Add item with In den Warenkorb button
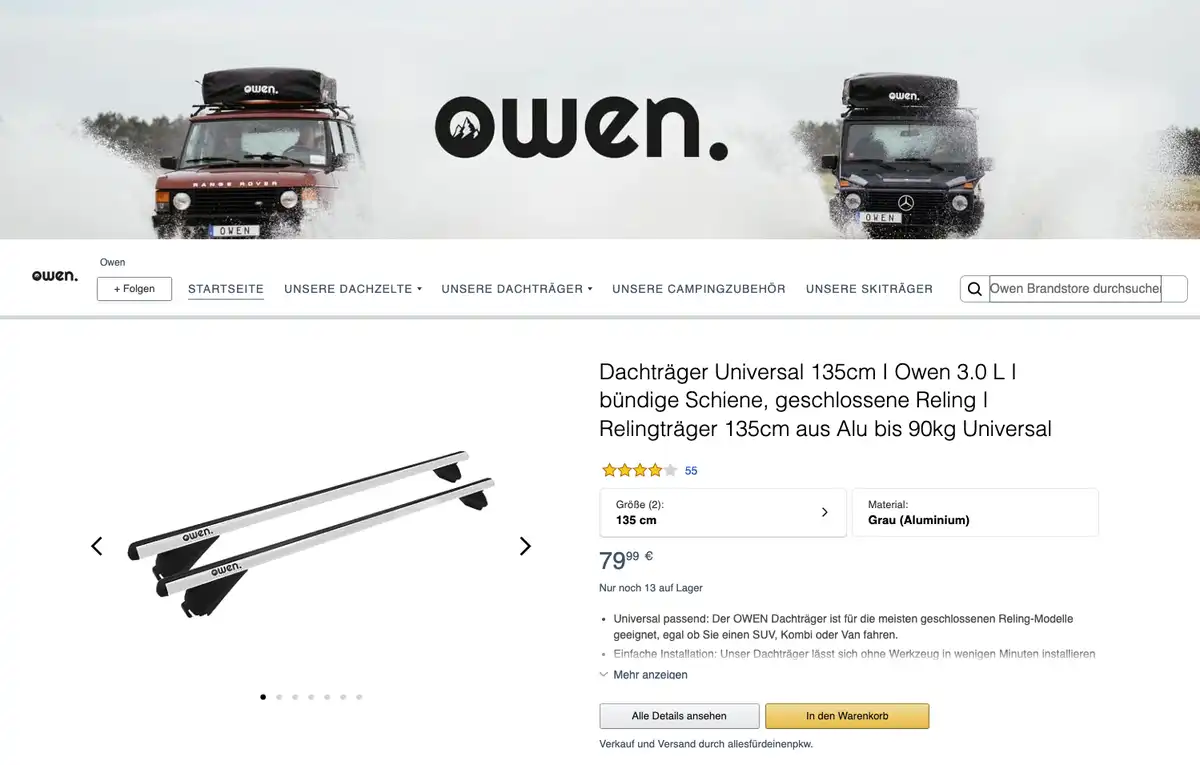The width and height of the screenshot is (1200, 765). (847, 716)
